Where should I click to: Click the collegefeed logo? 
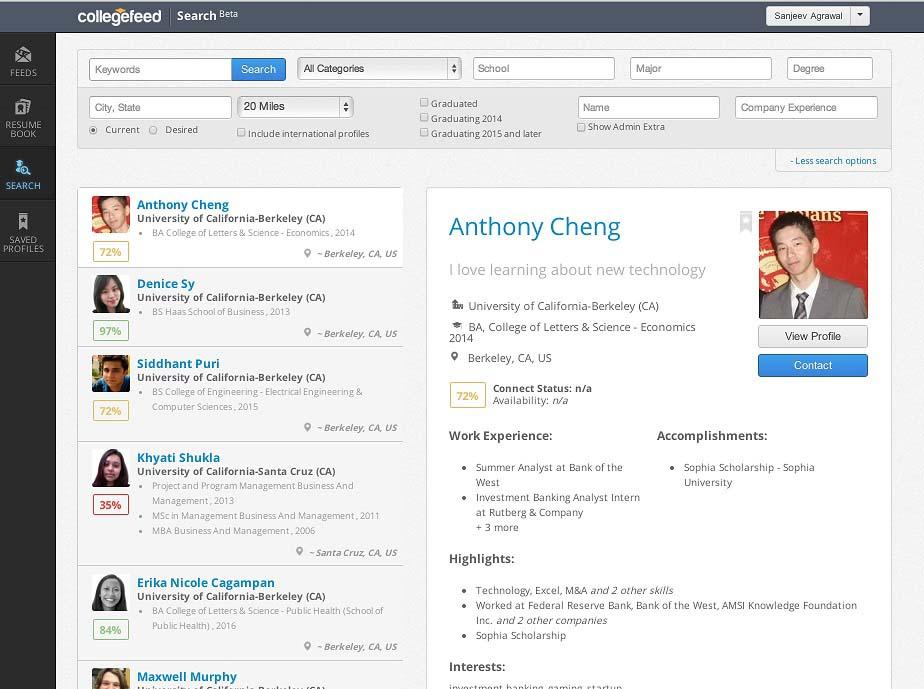119,17
